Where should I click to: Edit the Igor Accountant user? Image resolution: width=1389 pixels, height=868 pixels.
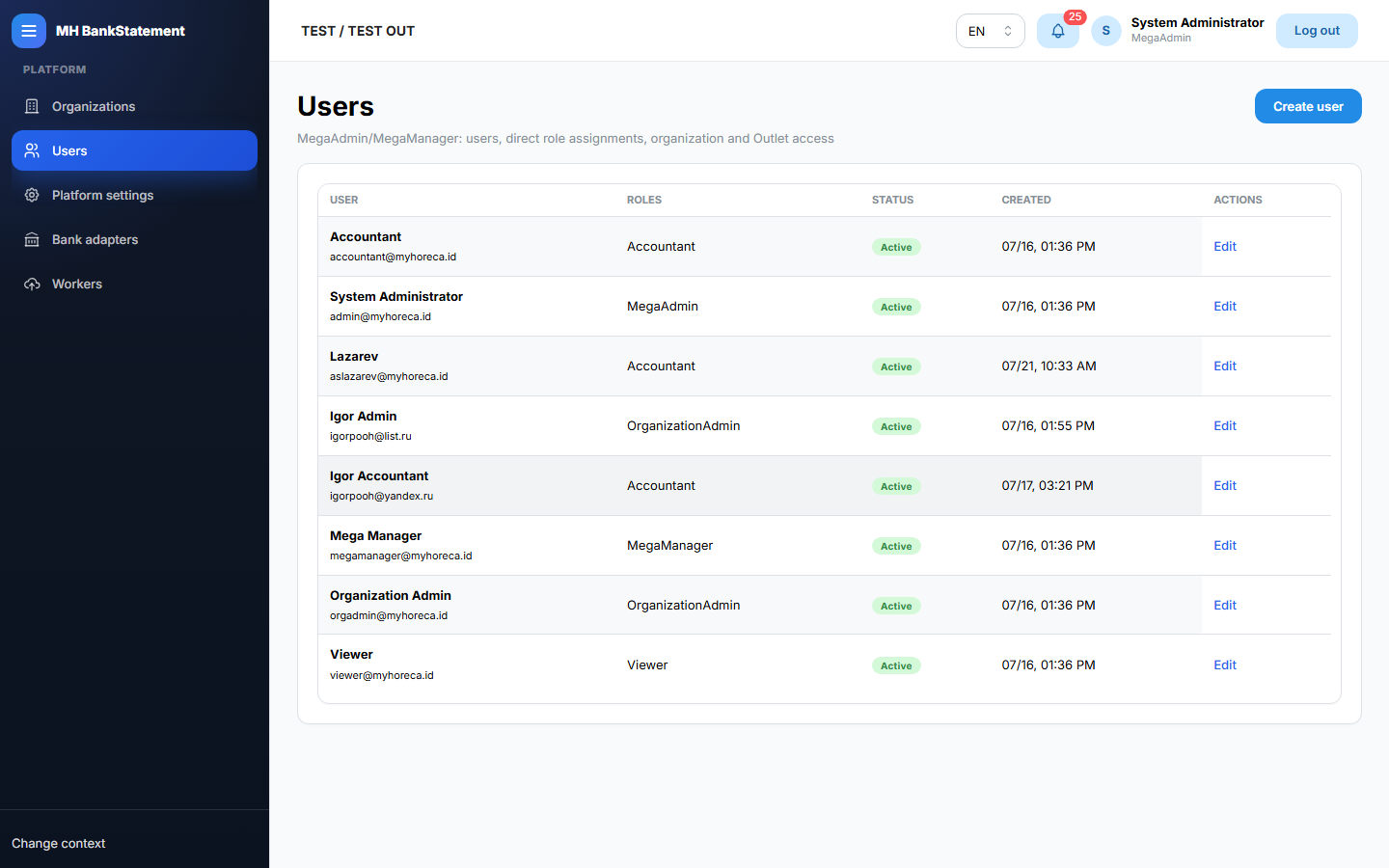(1225, 486)
